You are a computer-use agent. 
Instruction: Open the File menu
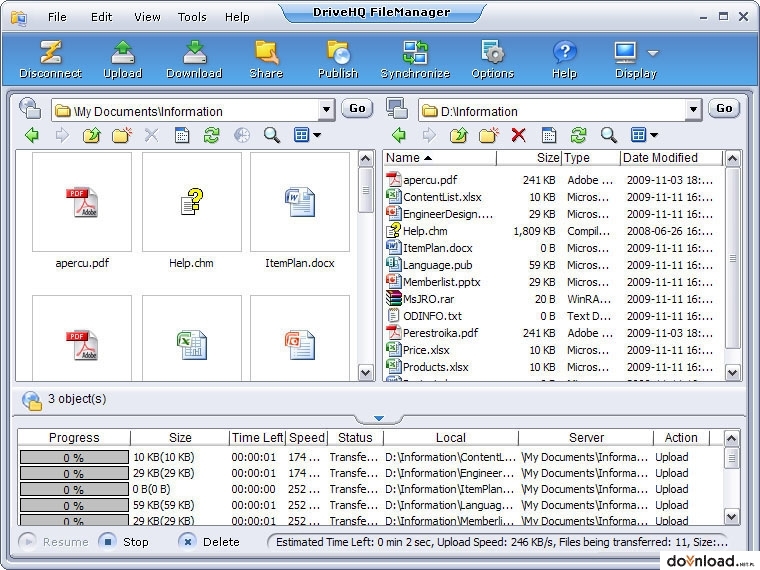click(57, 17)
